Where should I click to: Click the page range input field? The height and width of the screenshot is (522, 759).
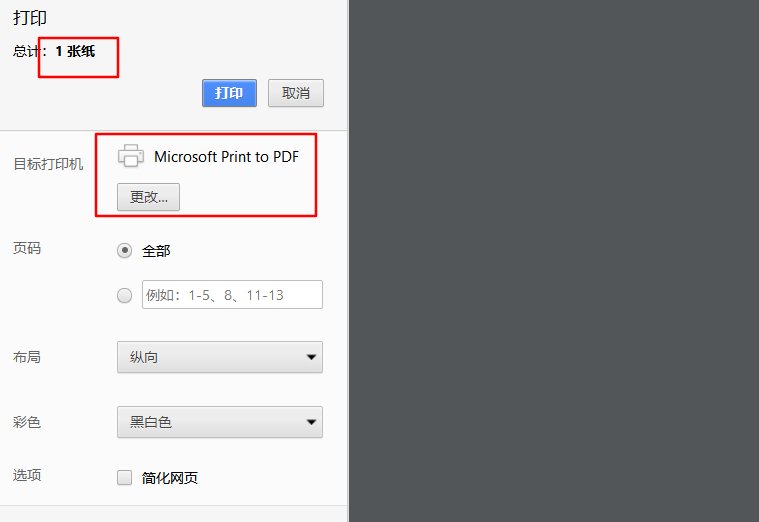(232, 295)
